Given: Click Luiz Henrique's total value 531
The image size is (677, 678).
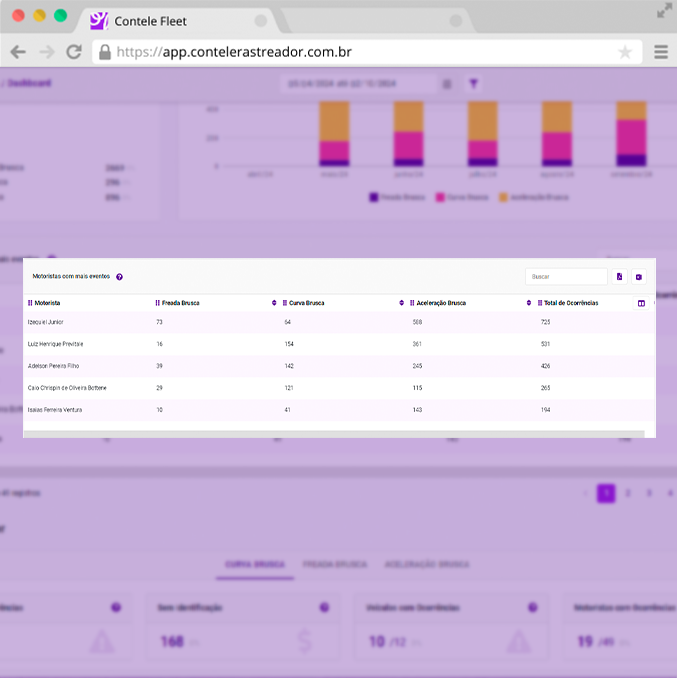Looking at the screenshot, I should 545,344.
